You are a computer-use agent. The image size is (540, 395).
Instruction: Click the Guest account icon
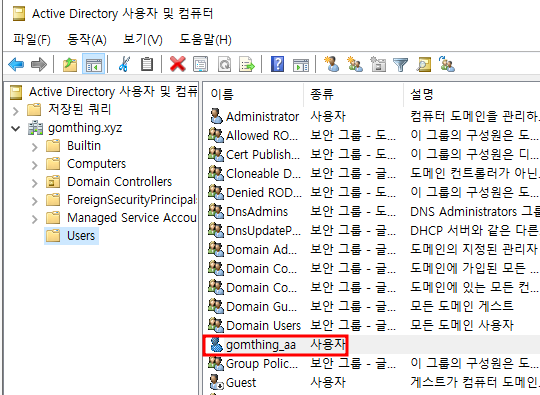pyautogui.click(x=216, y=382)
